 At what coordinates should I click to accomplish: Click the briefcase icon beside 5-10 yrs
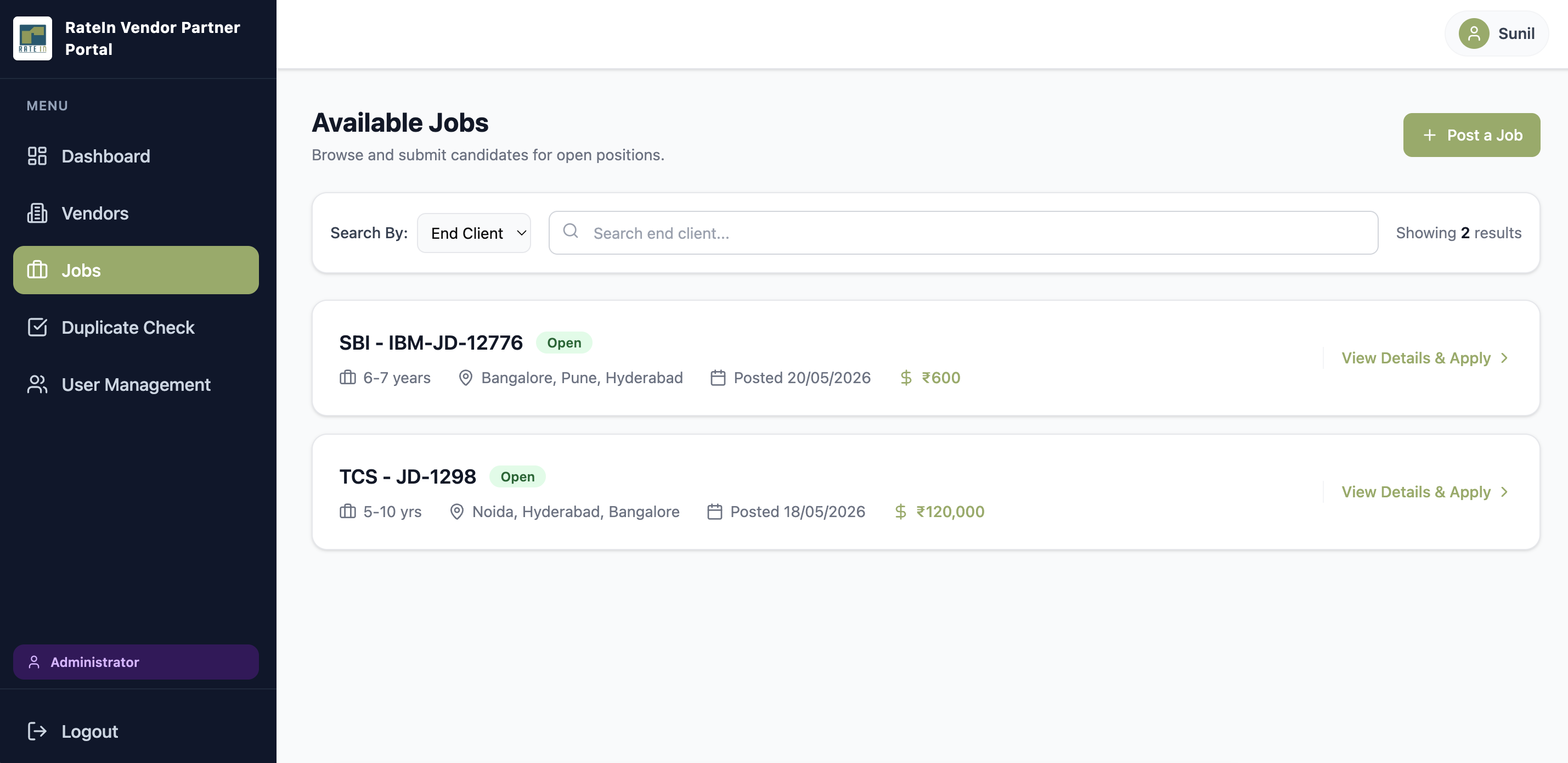(x=348, y=512)
